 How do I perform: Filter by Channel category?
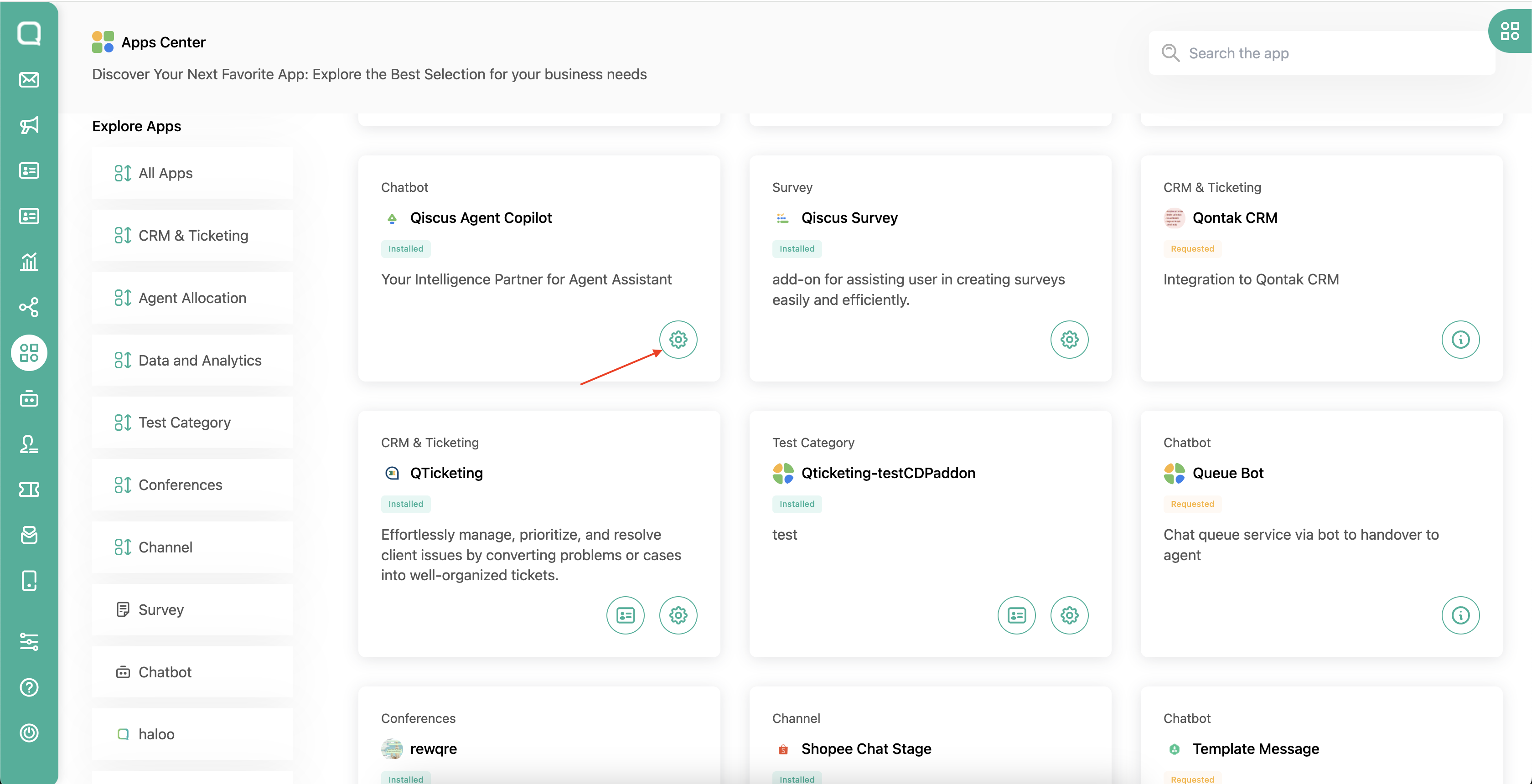point(192,547)
